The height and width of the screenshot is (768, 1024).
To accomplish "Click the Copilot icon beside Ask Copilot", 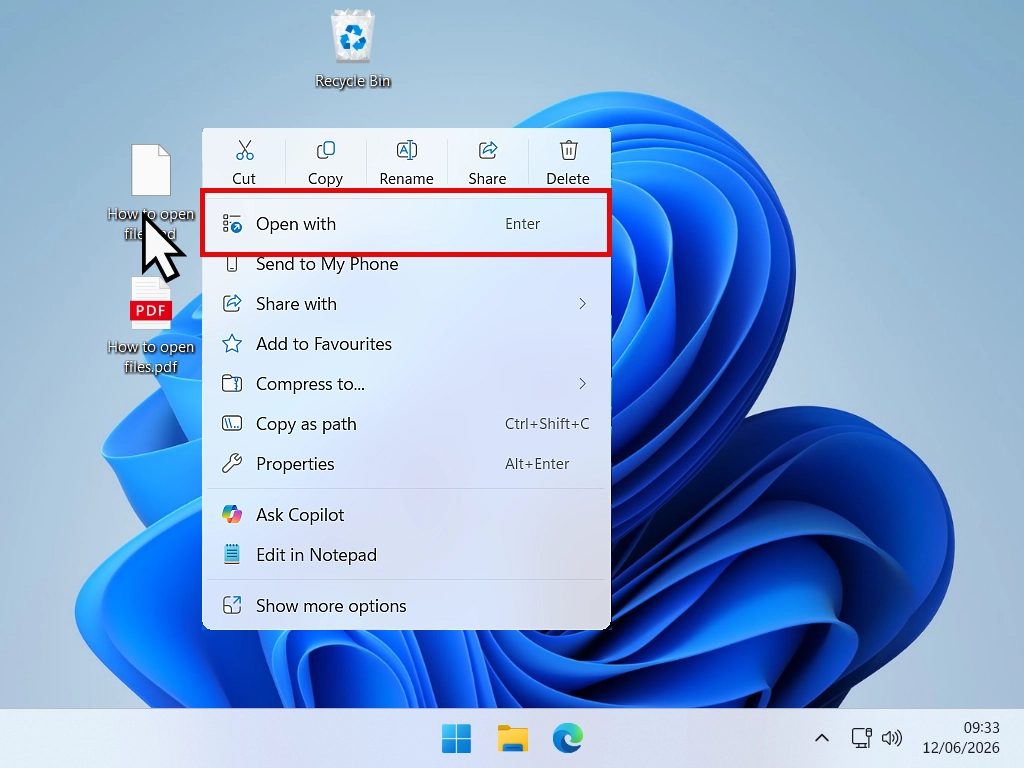I will pos(232,514).
